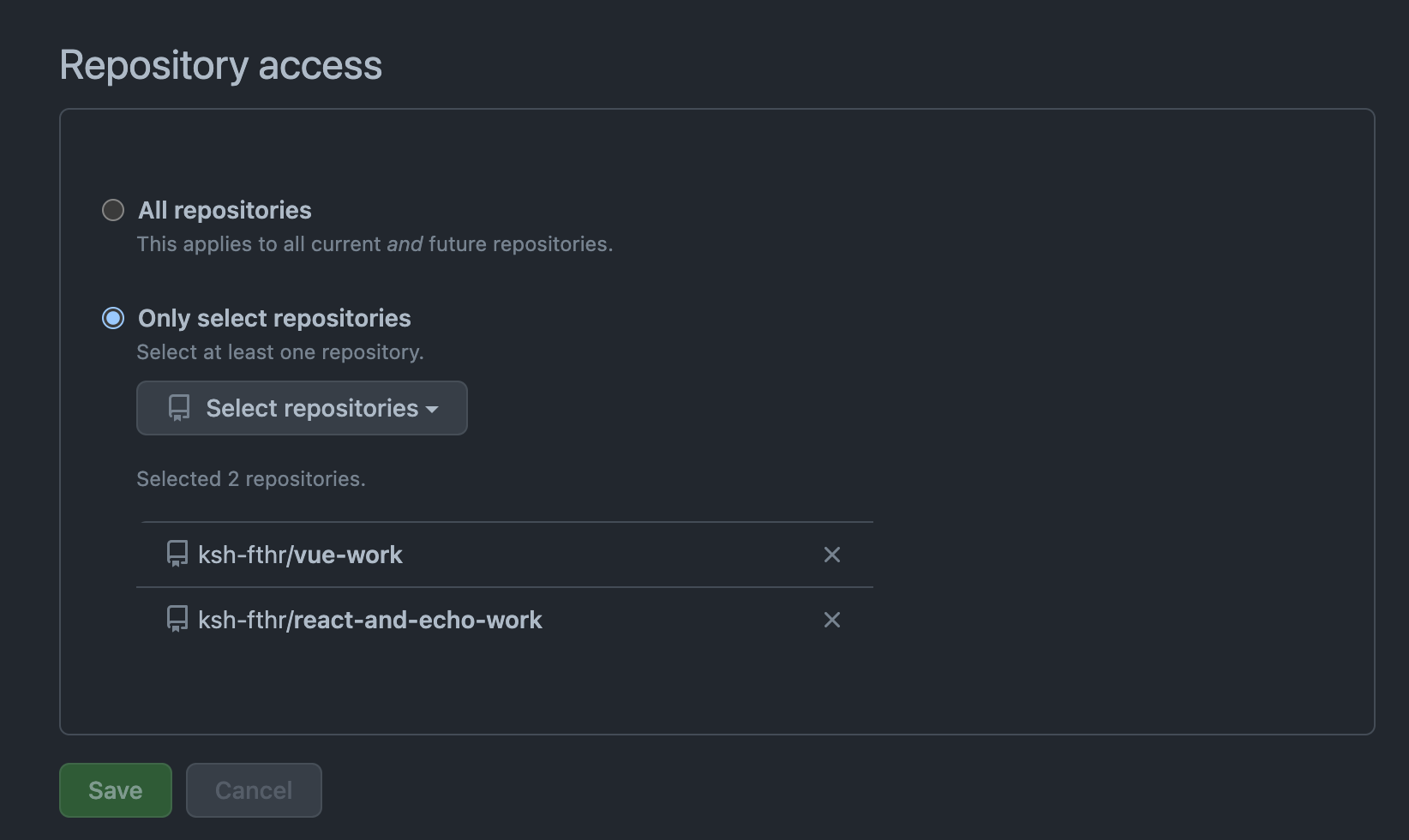Click the Selected 2 repositories label
The height and width of the screenshot is (840, 1409).
pos(250,478)
